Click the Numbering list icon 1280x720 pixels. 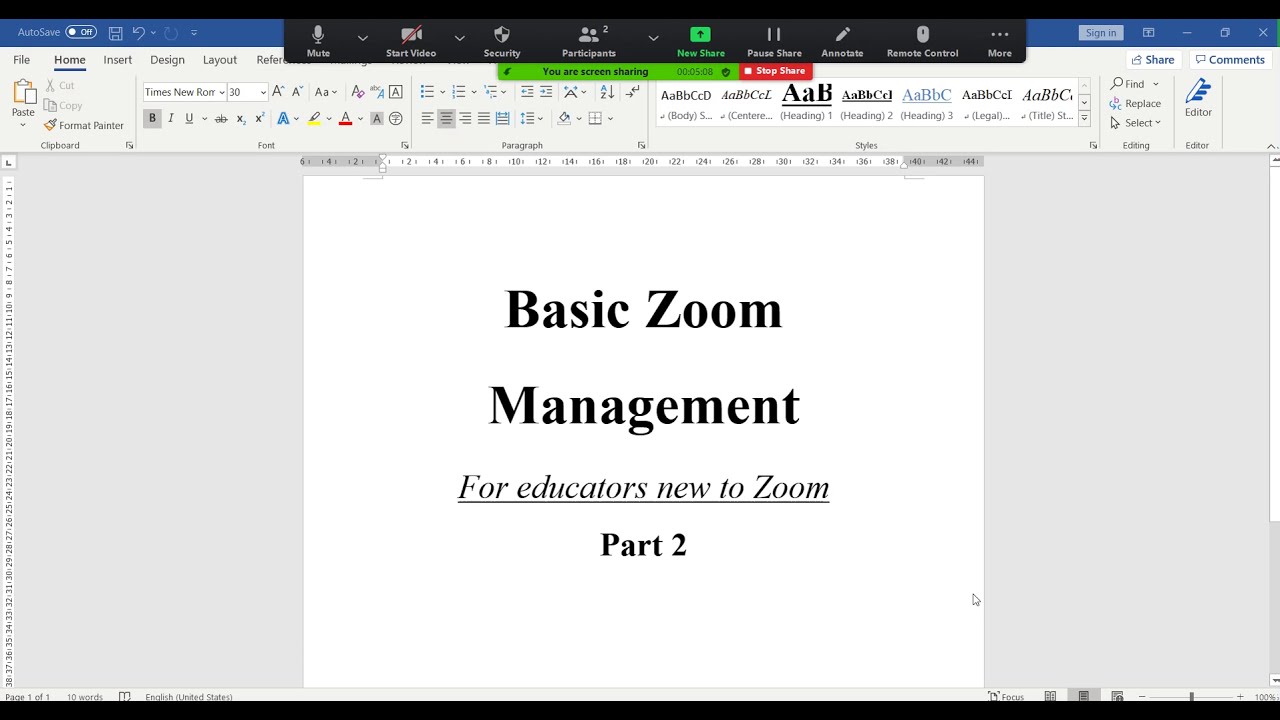458,92
